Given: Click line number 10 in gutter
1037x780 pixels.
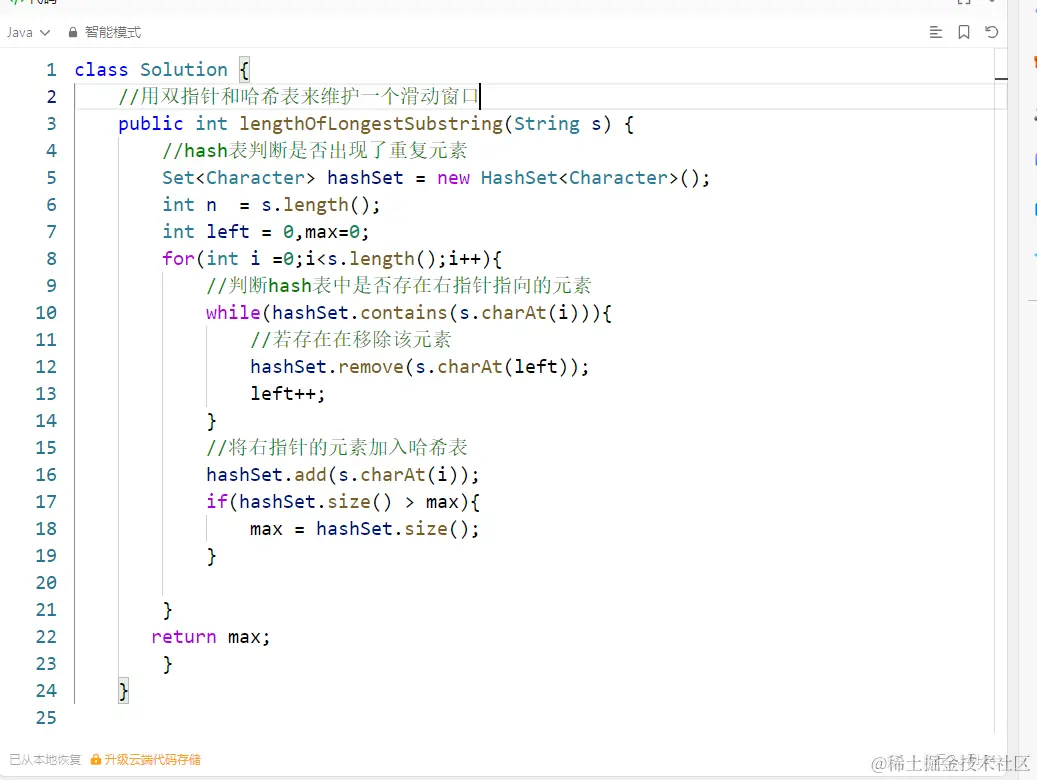Looking at the screenshot, I should click(x=46, y=313).
